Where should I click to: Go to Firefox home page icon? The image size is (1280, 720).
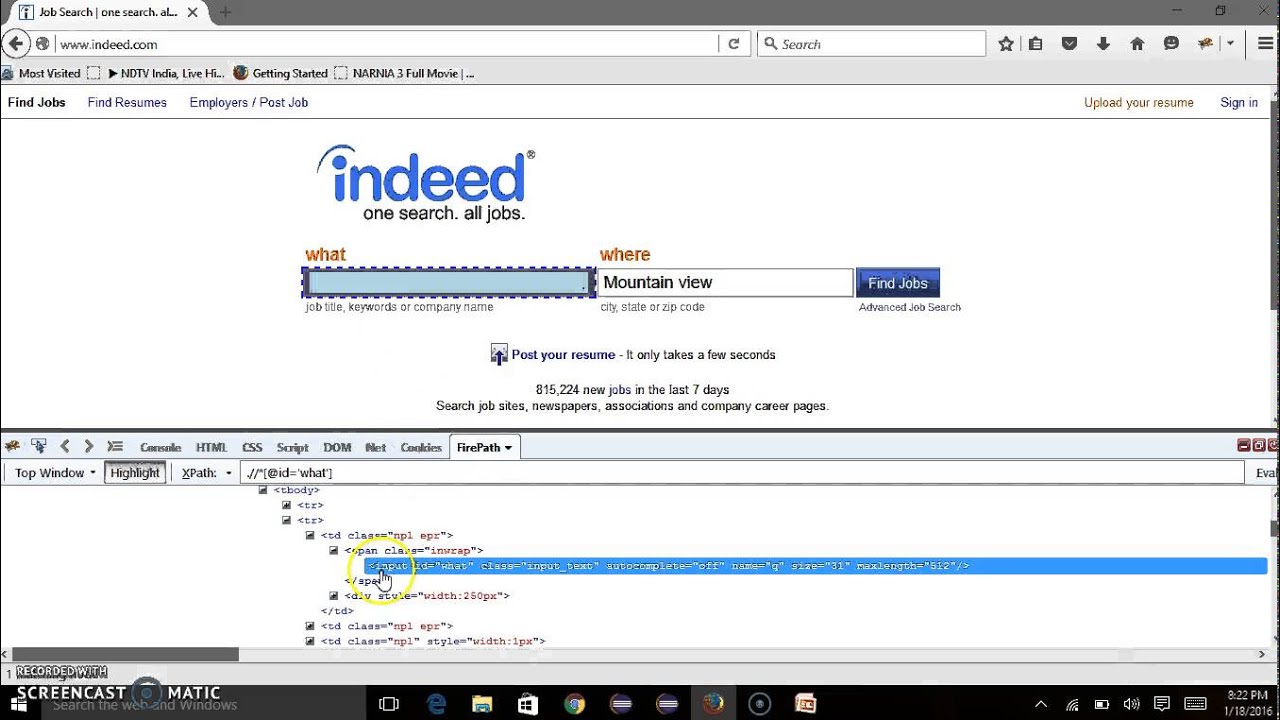(1137, 44)
